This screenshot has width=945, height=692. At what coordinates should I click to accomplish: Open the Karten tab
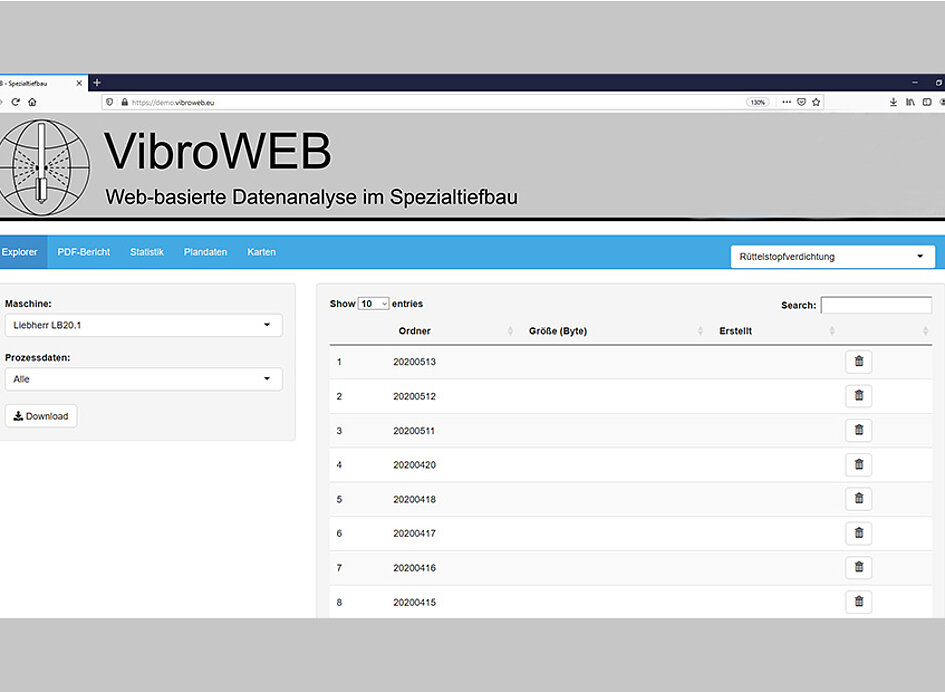click(262, 252)
